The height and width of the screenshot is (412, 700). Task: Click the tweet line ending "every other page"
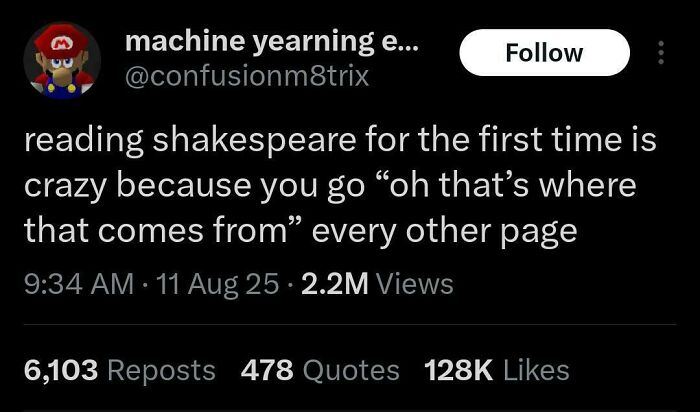pyautogui.click(x=300, y=232)
